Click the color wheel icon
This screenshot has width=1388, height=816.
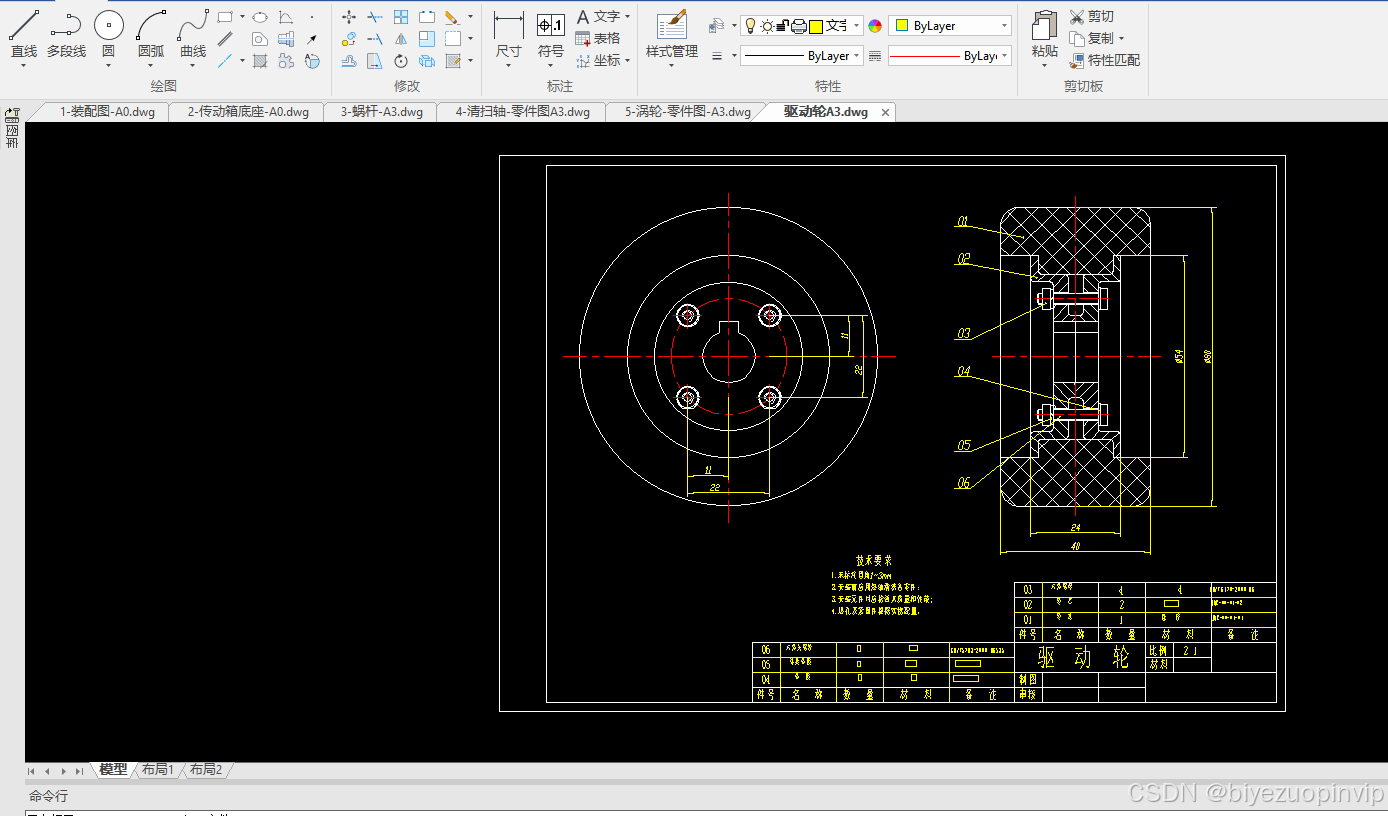point(875,26)
